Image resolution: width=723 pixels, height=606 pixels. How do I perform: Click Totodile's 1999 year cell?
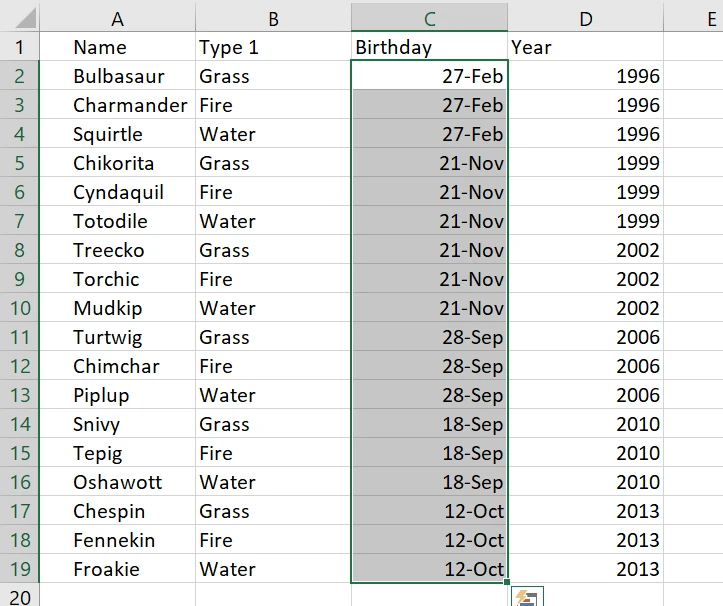coord(586,221)
